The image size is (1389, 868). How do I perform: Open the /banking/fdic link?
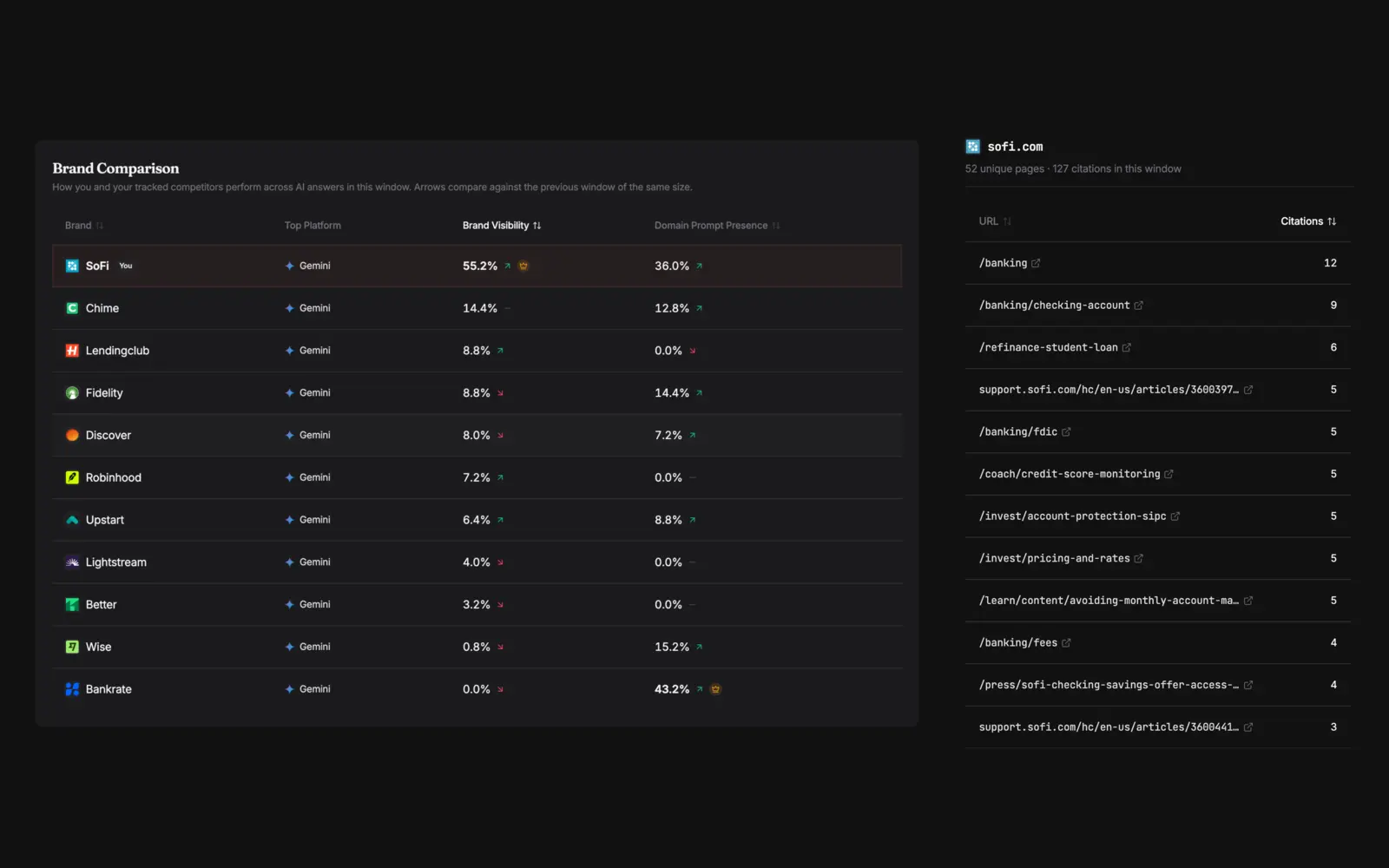click(x=1018, y=432)
